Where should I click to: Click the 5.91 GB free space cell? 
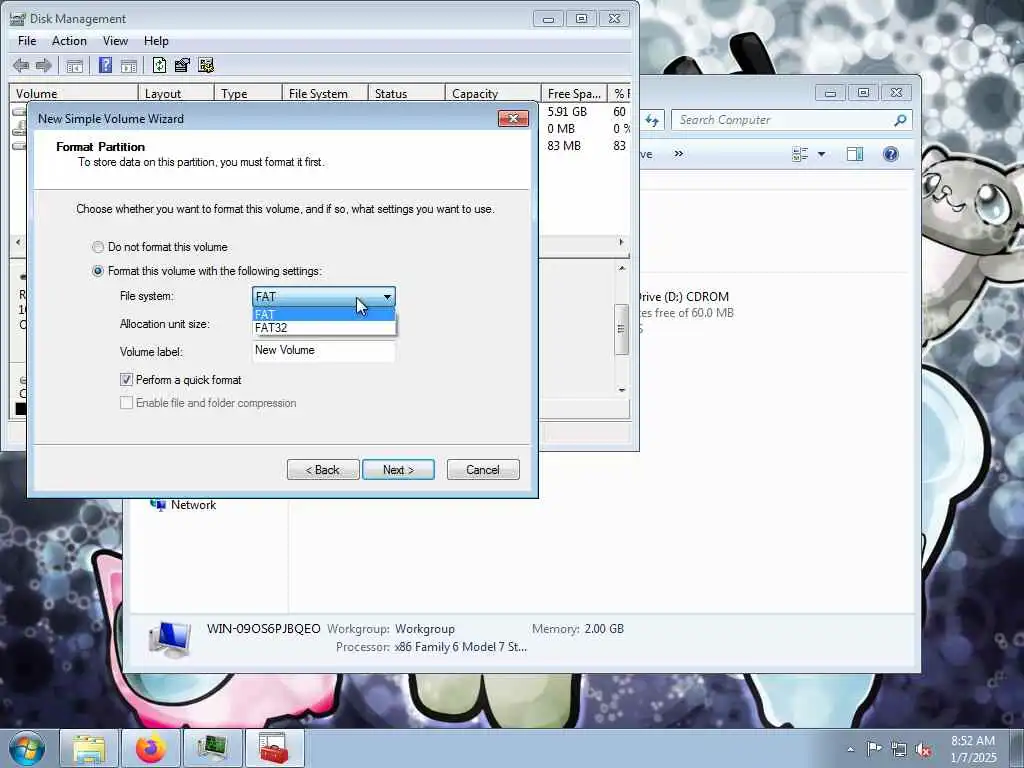tap(567, 112)
